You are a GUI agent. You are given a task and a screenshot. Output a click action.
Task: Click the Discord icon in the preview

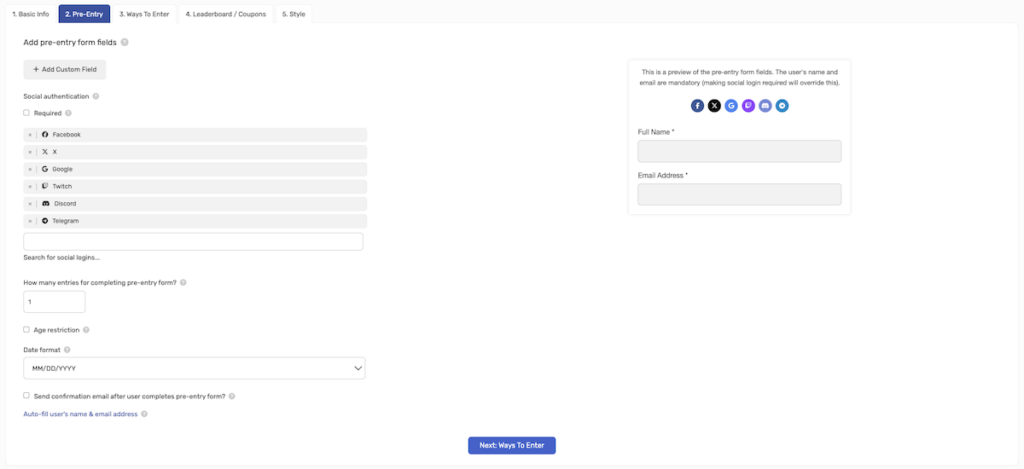coord(765,106)
